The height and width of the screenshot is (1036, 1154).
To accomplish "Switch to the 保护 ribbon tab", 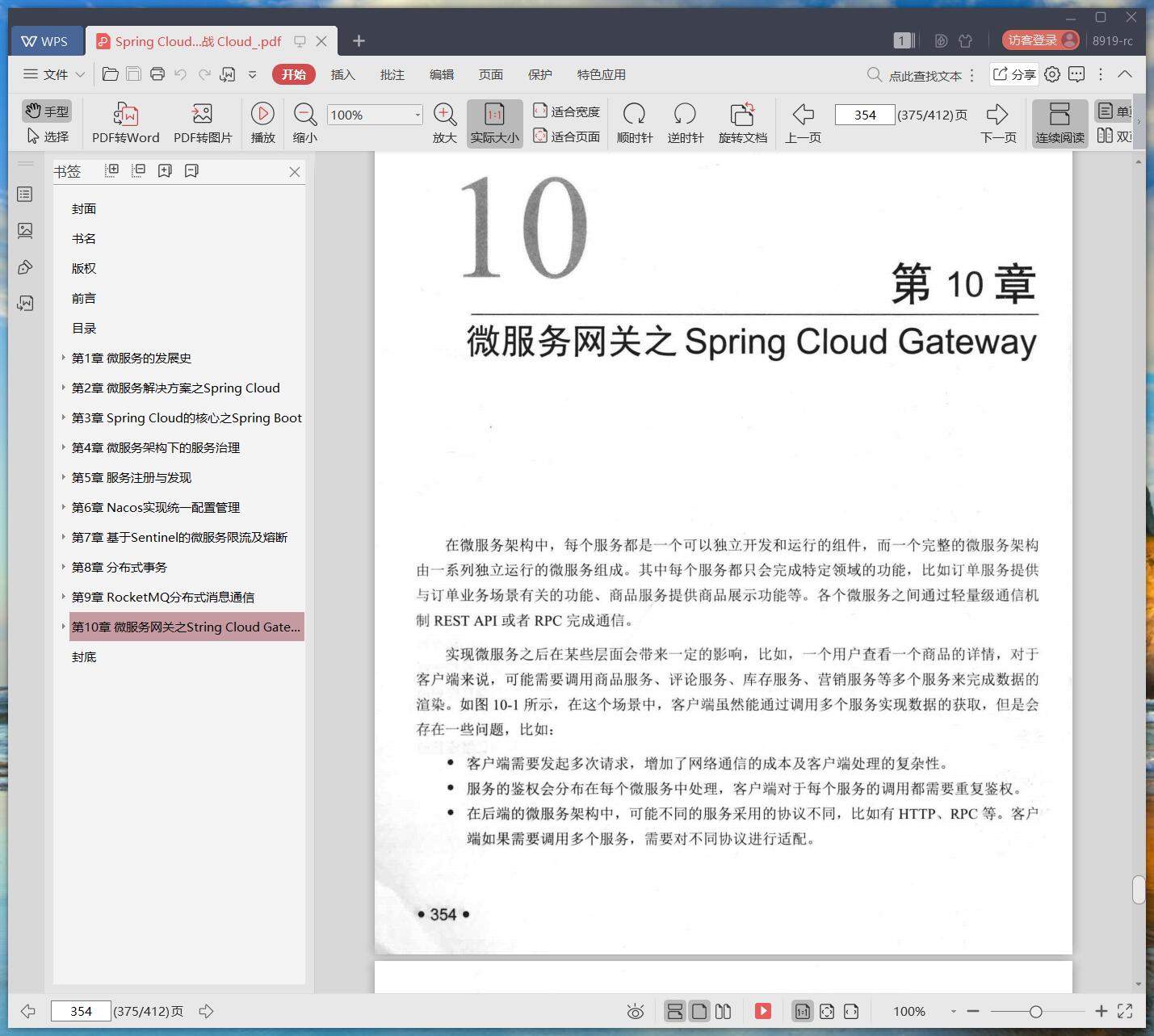I will click(x=539, y=74).
